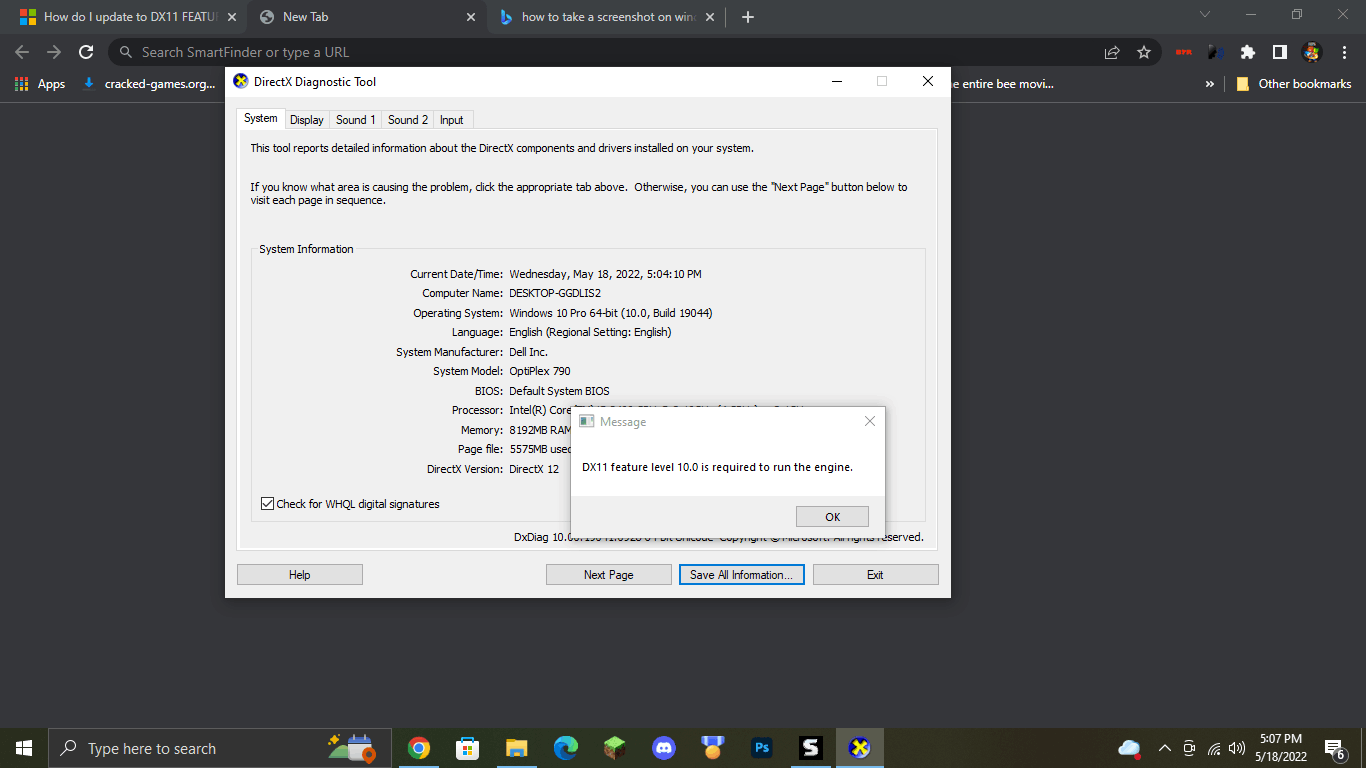This screenshot has width=1366, height=768.
Task: Open the volume control in system tray
Action: coord(1237,748)
